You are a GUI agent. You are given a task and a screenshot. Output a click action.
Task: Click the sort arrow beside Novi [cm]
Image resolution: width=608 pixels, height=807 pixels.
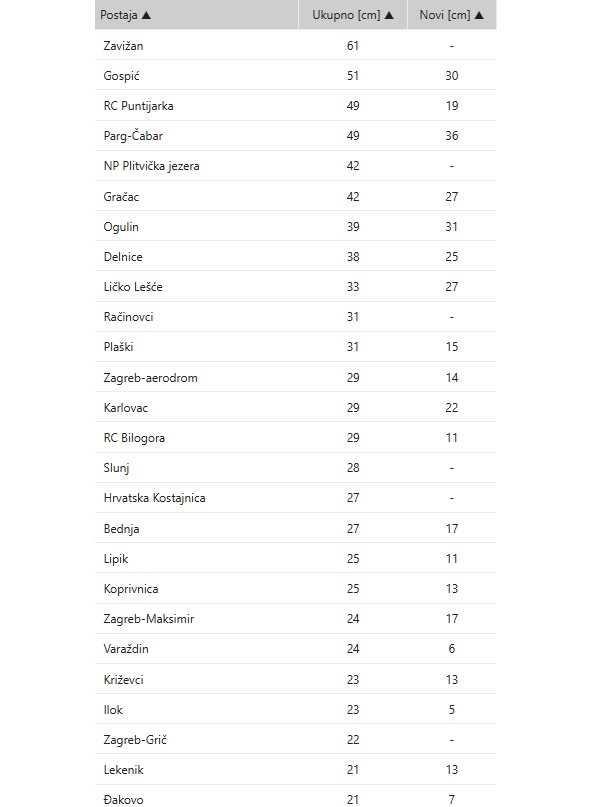tap(480, 15)
